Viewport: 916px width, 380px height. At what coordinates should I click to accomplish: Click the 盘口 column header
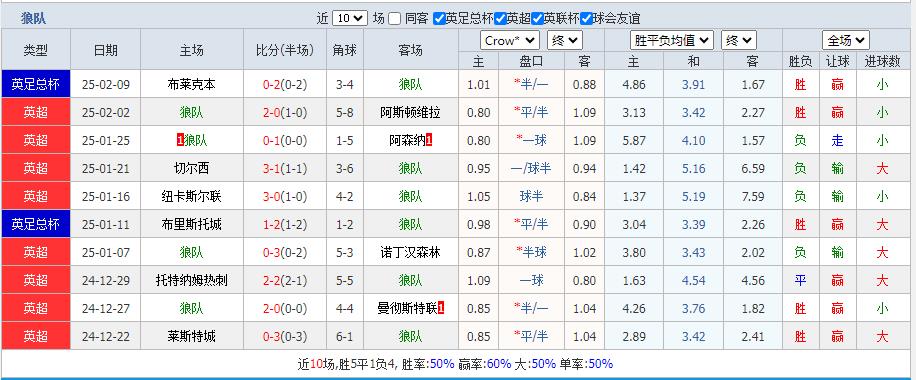pos(531,61)
